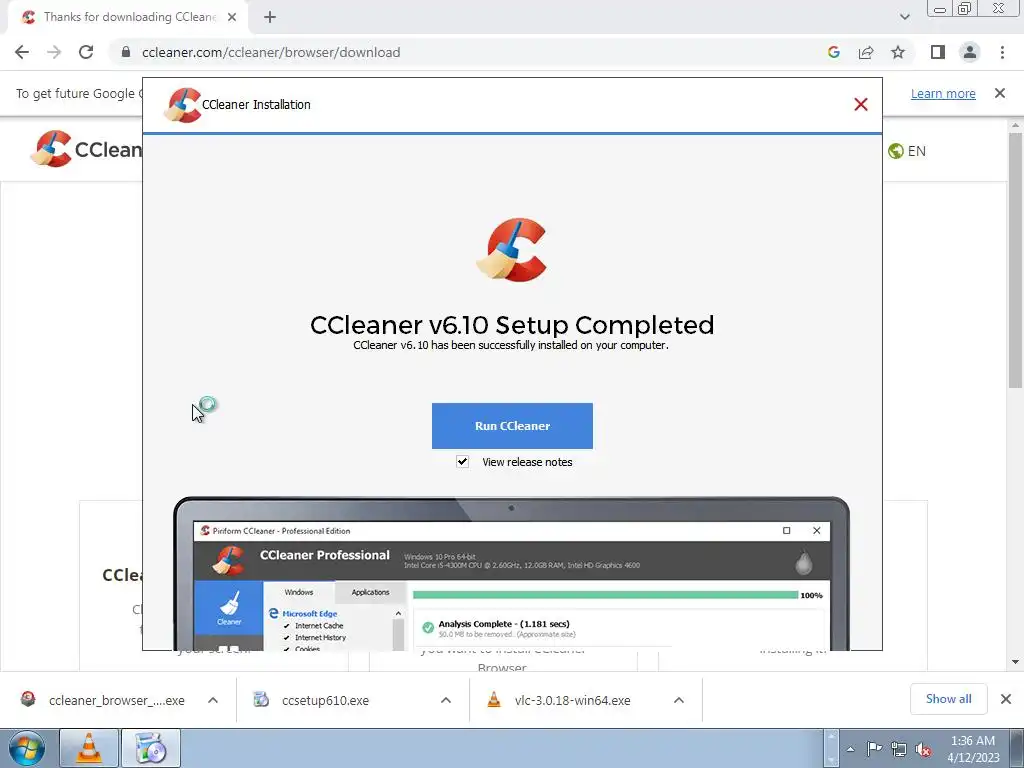Click the padlock site info icon
Image resolution: width=1024 pixels, height=768 pixels.
pyautogui.click(x=126, y=52)
